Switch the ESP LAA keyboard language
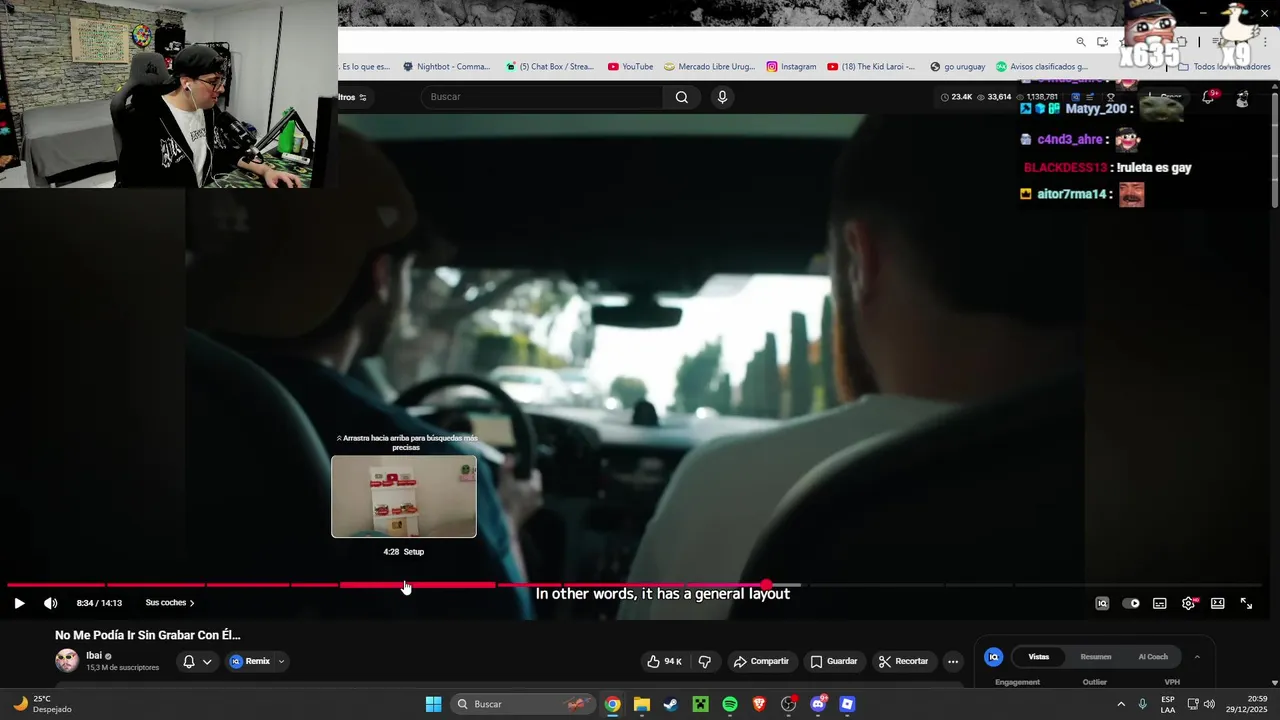This screenshot has height=720, width=1280. 1168,704
